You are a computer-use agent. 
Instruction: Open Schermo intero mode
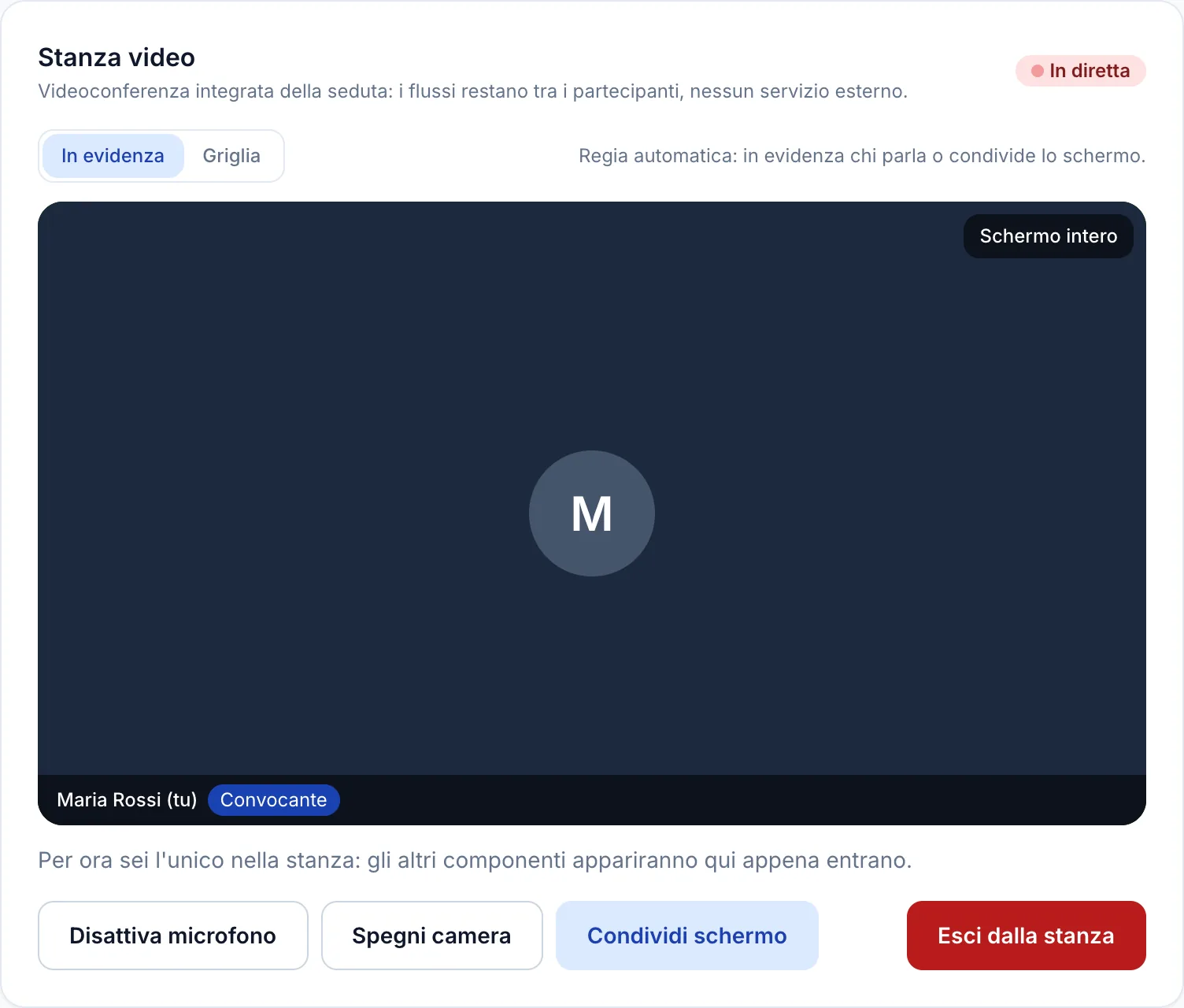(1048, 236)
